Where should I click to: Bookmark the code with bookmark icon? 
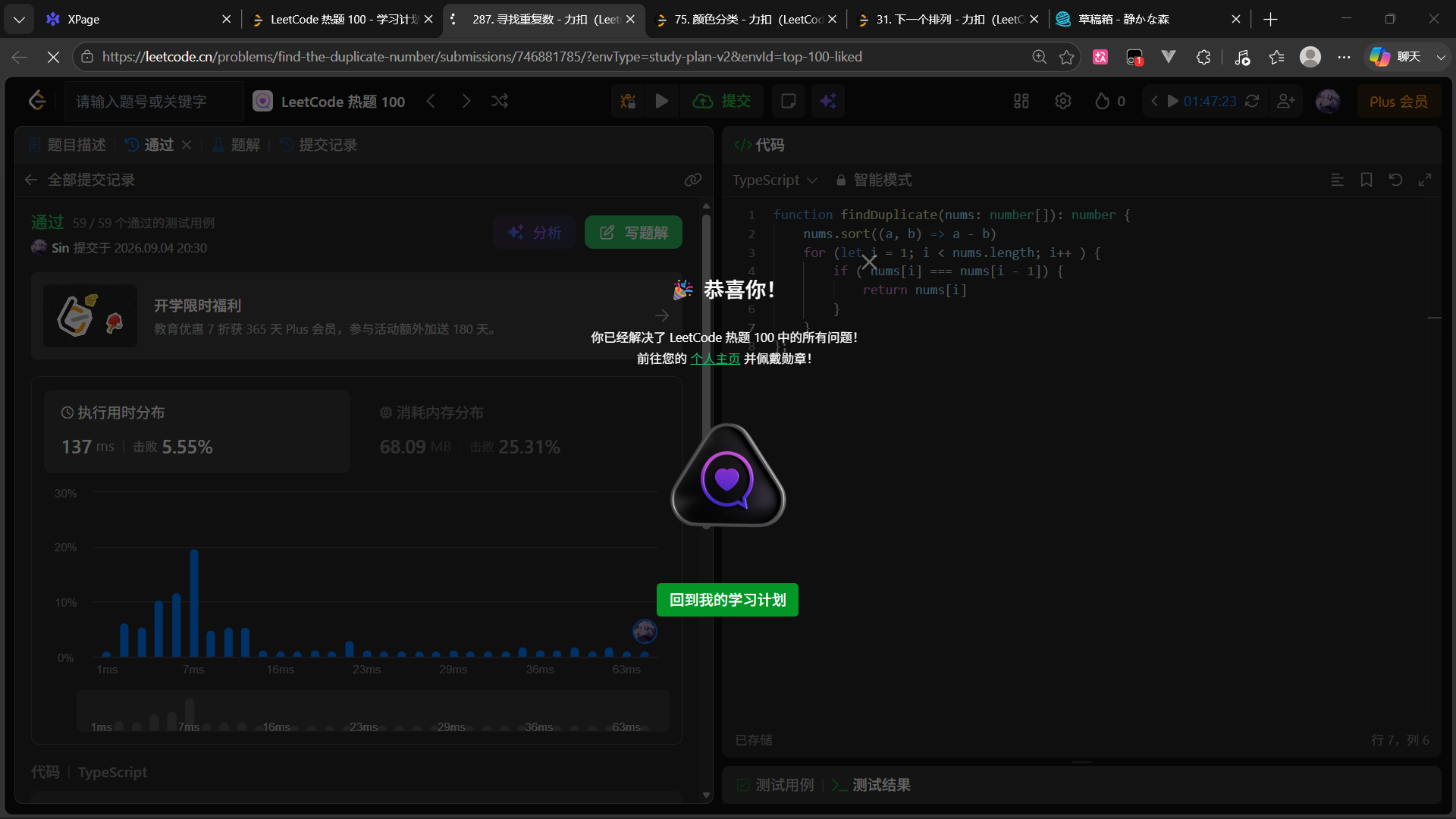coord(1366,180)
